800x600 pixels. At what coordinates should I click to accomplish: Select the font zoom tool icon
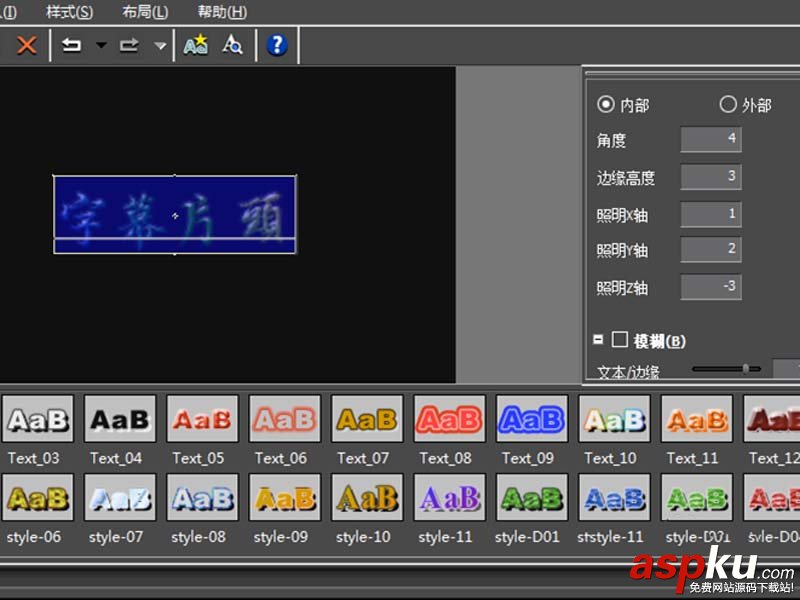(231, 44)
